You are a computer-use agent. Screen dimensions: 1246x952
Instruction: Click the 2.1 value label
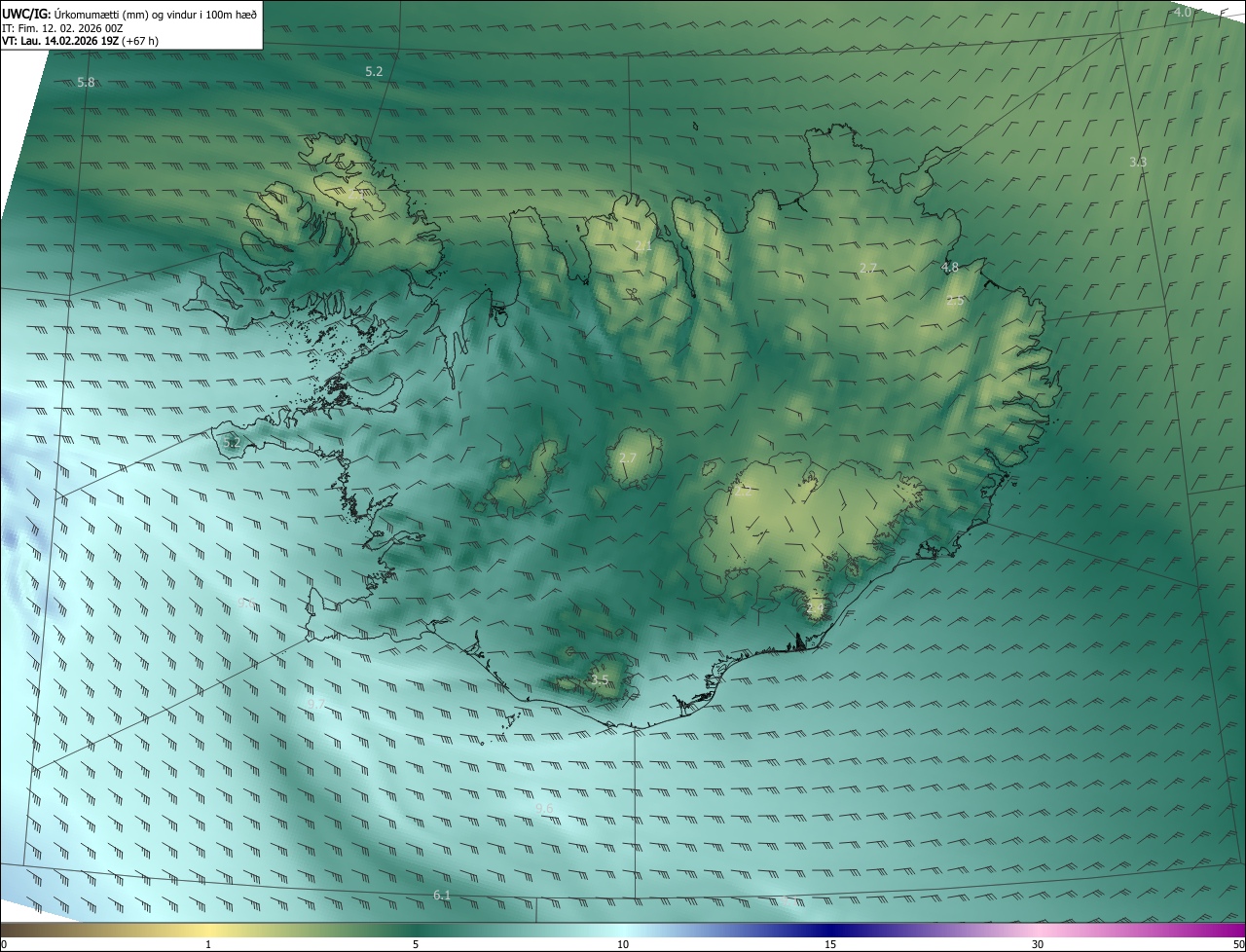[x=643, y=245]
